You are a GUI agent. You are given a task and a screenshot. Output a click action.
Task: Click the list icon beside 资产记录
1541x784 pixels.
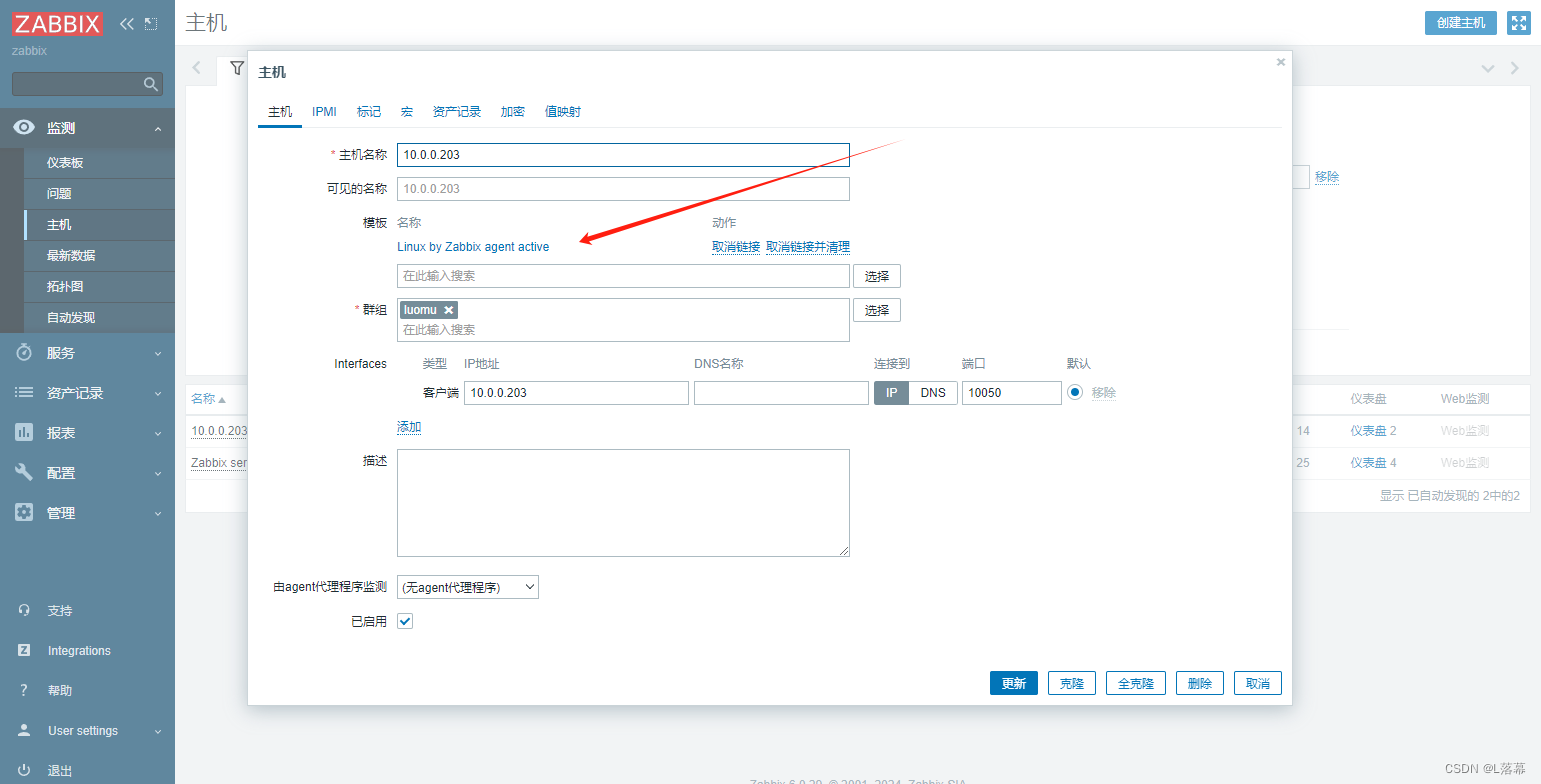coord(24,393)
